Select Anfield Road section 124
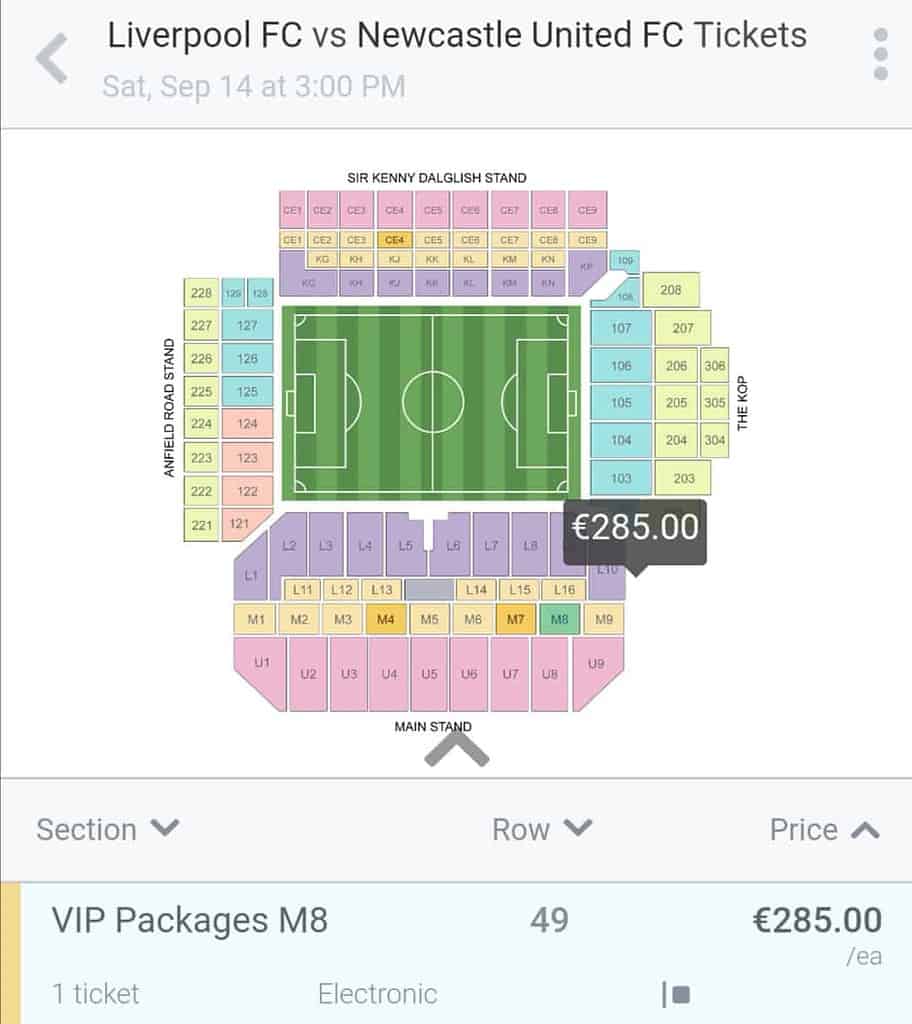The height and width of the screenshot is (1024, 912). [x=247, y=424]
